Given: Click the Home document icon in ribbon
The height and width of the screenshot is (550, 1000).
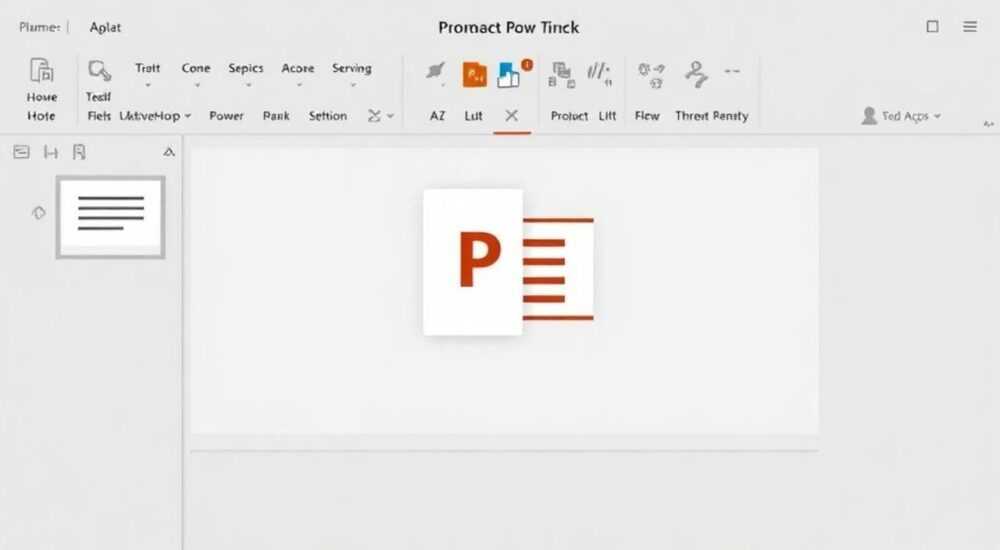Looking at the screenshot, I should click(41, 70).
